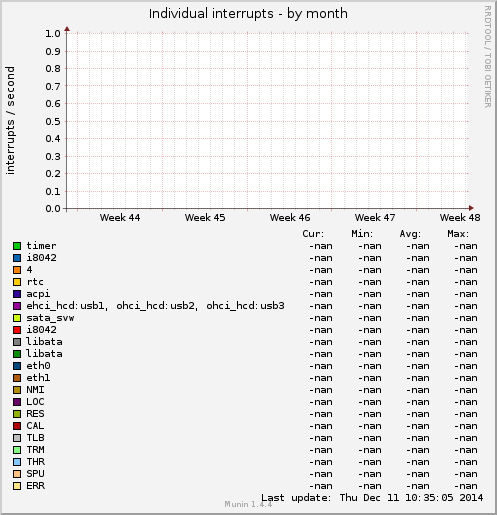Click the 'eth1' legend label
This screenshot has width=497, height=515.
(x=38, y=378)
